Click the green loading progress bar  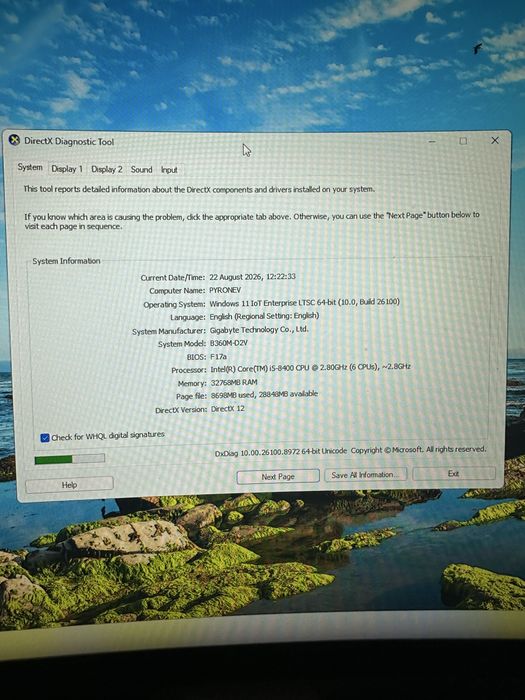[70, 458]
